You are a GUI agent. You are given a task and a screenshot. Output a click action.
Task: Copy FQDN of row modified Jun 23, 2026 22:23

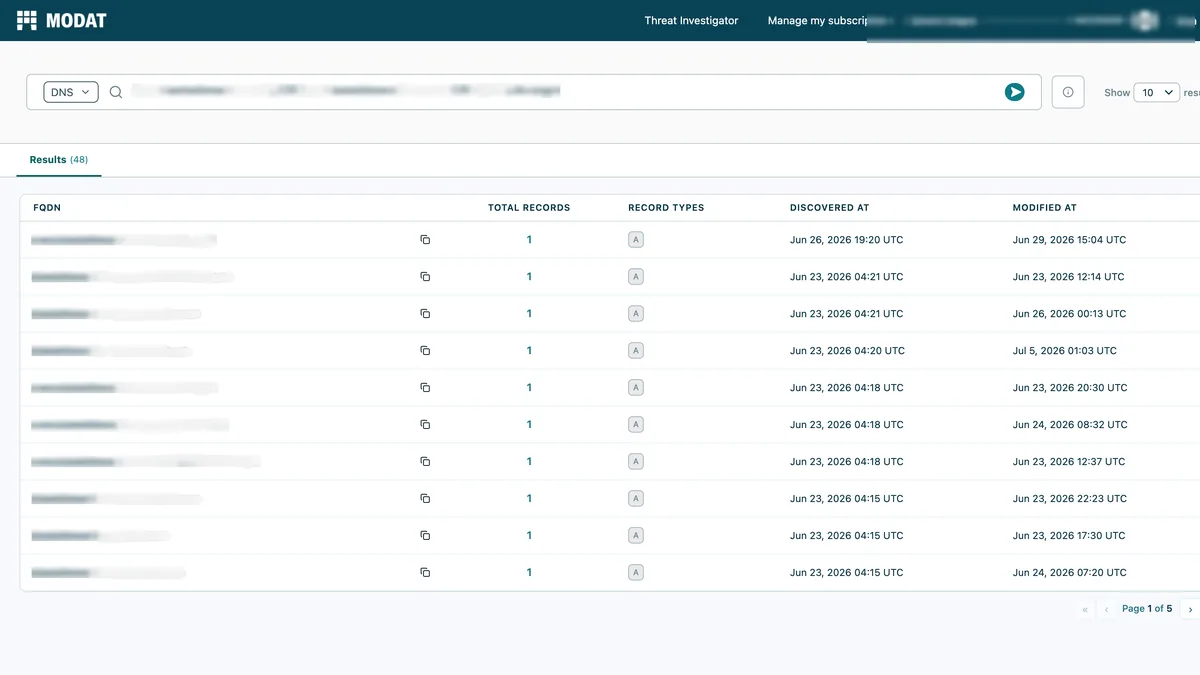coord(425,499)
